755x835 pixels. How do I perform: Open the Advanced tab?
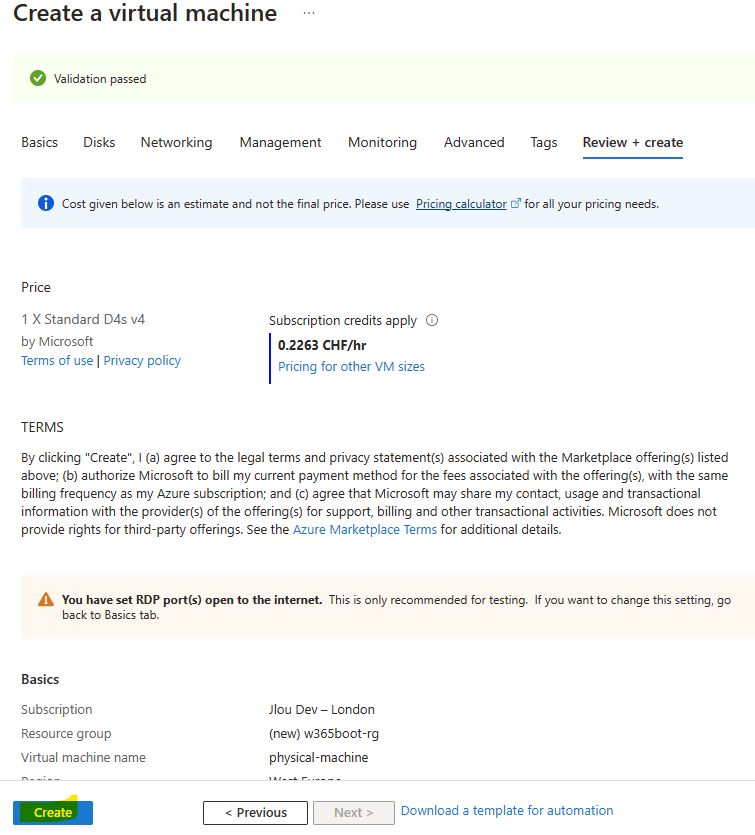[474, 142]
